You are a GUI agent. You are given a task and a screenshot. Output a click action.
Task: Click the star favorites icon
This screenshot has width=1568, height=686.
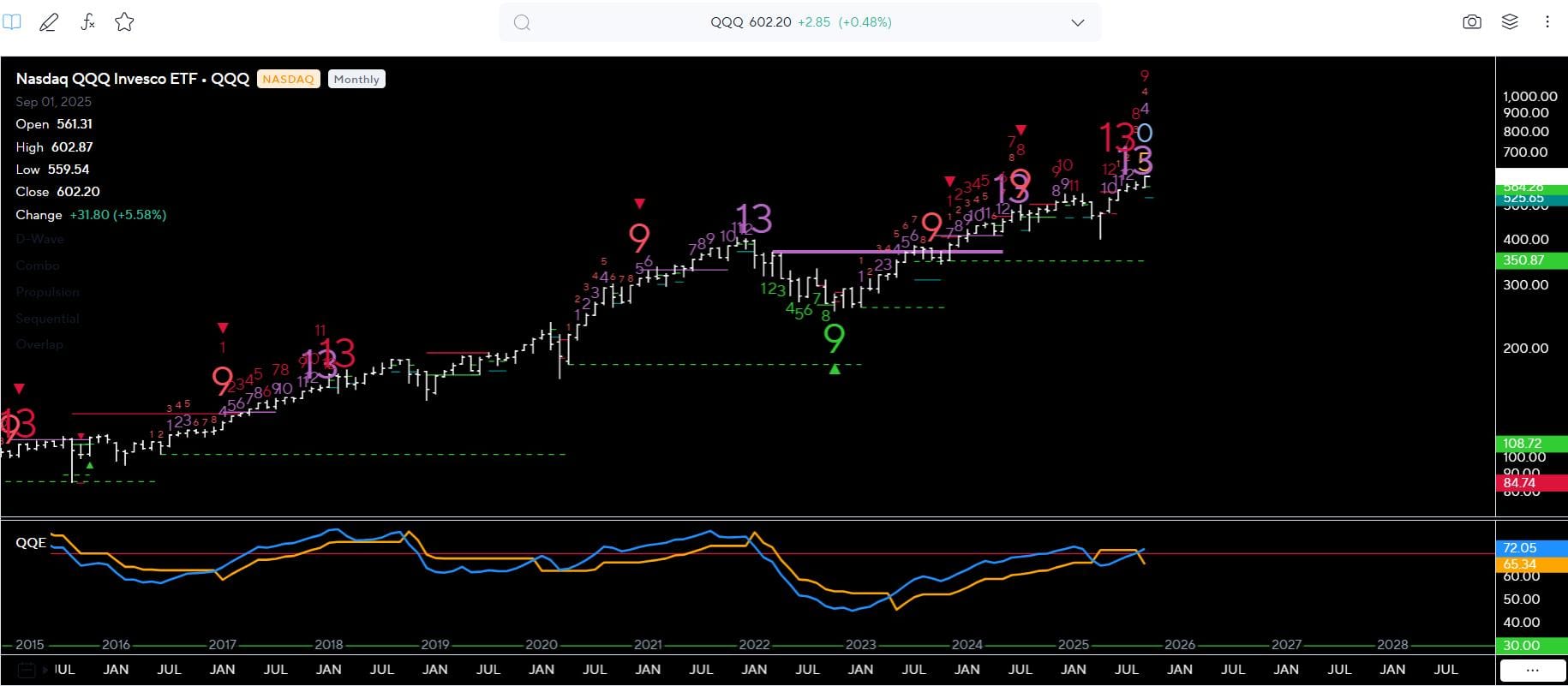[x=124, y=22]
